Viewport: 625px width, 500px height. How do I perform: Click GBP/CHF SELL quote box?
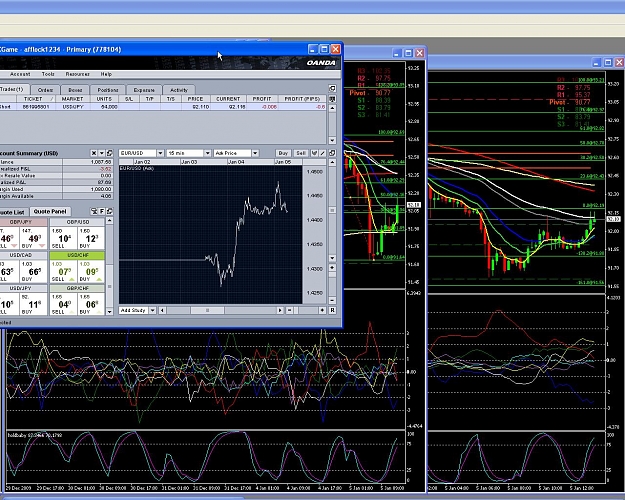point(64,305)
